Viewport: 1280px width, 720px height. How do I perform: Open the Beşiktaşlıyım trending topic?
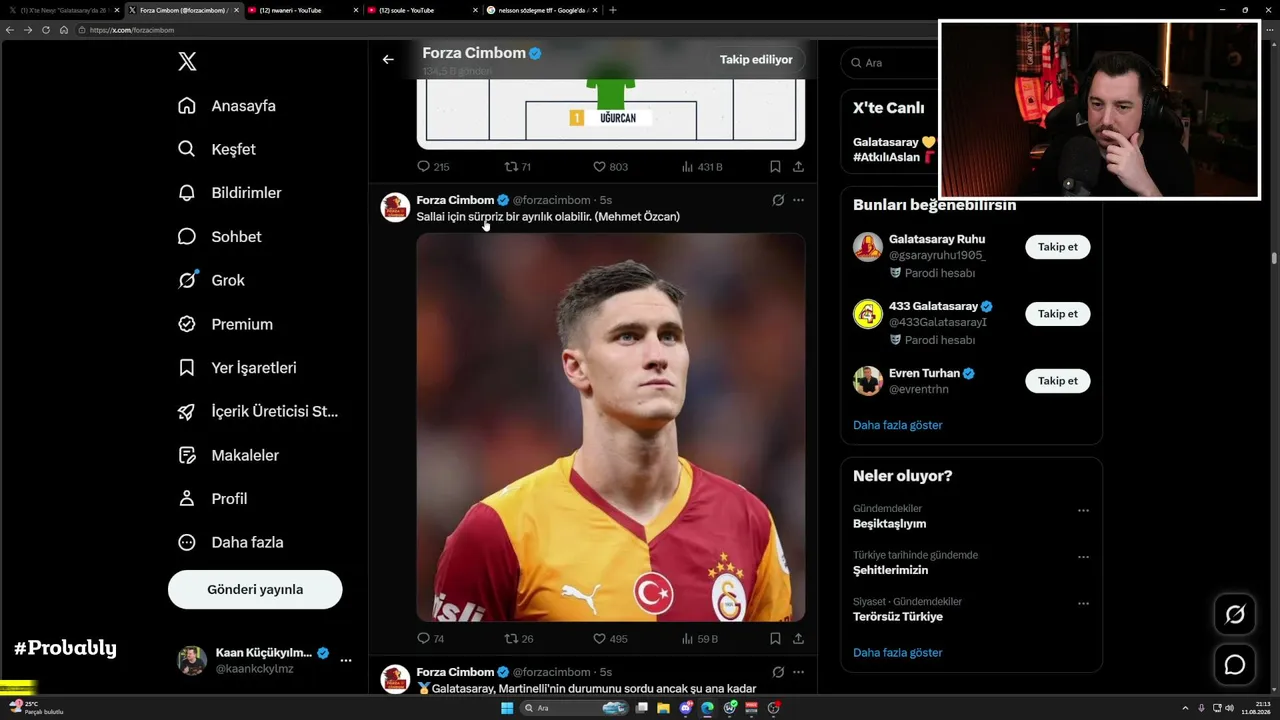[x=890, y=524]
